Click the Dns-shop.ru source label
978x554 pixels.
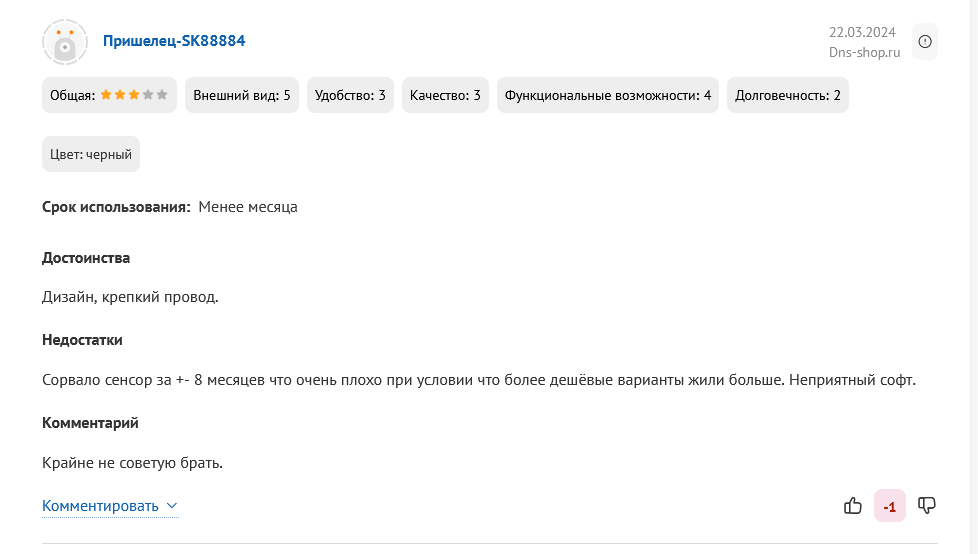[x=864, y=53]
